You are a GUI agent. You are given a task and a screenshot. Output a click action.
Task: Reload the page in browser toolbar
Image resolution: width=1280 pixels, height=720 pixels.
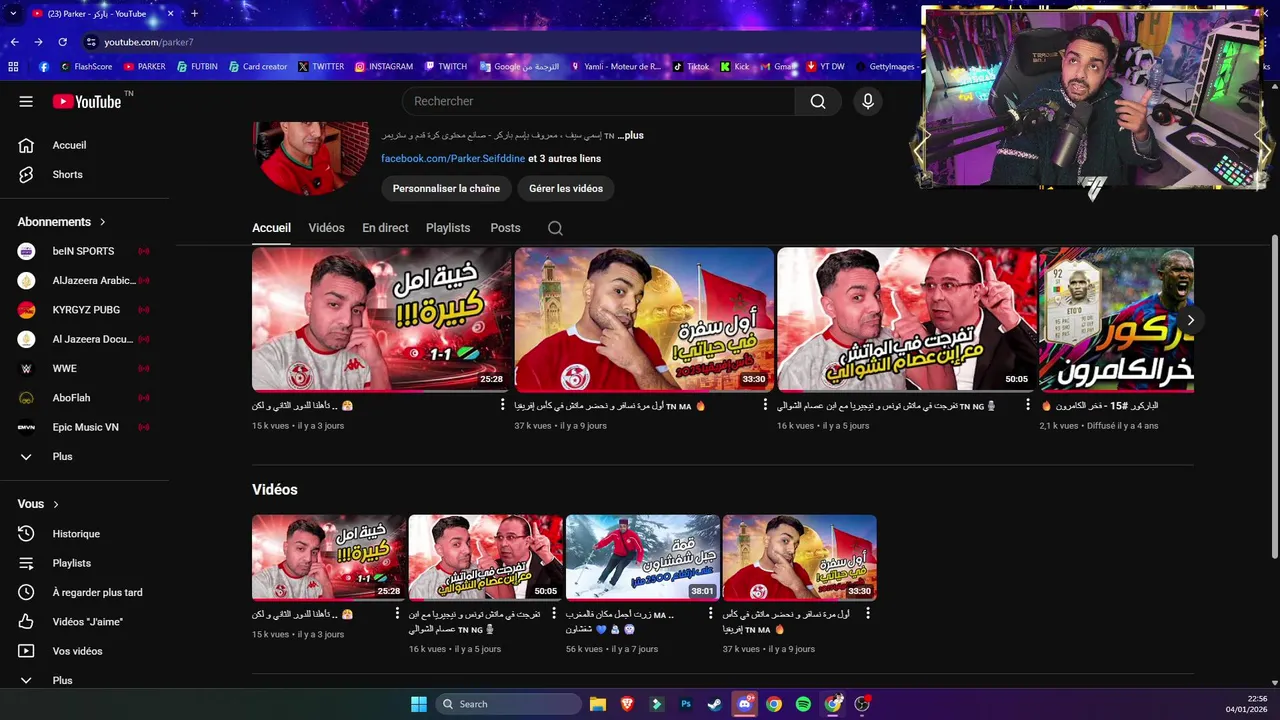62,42
